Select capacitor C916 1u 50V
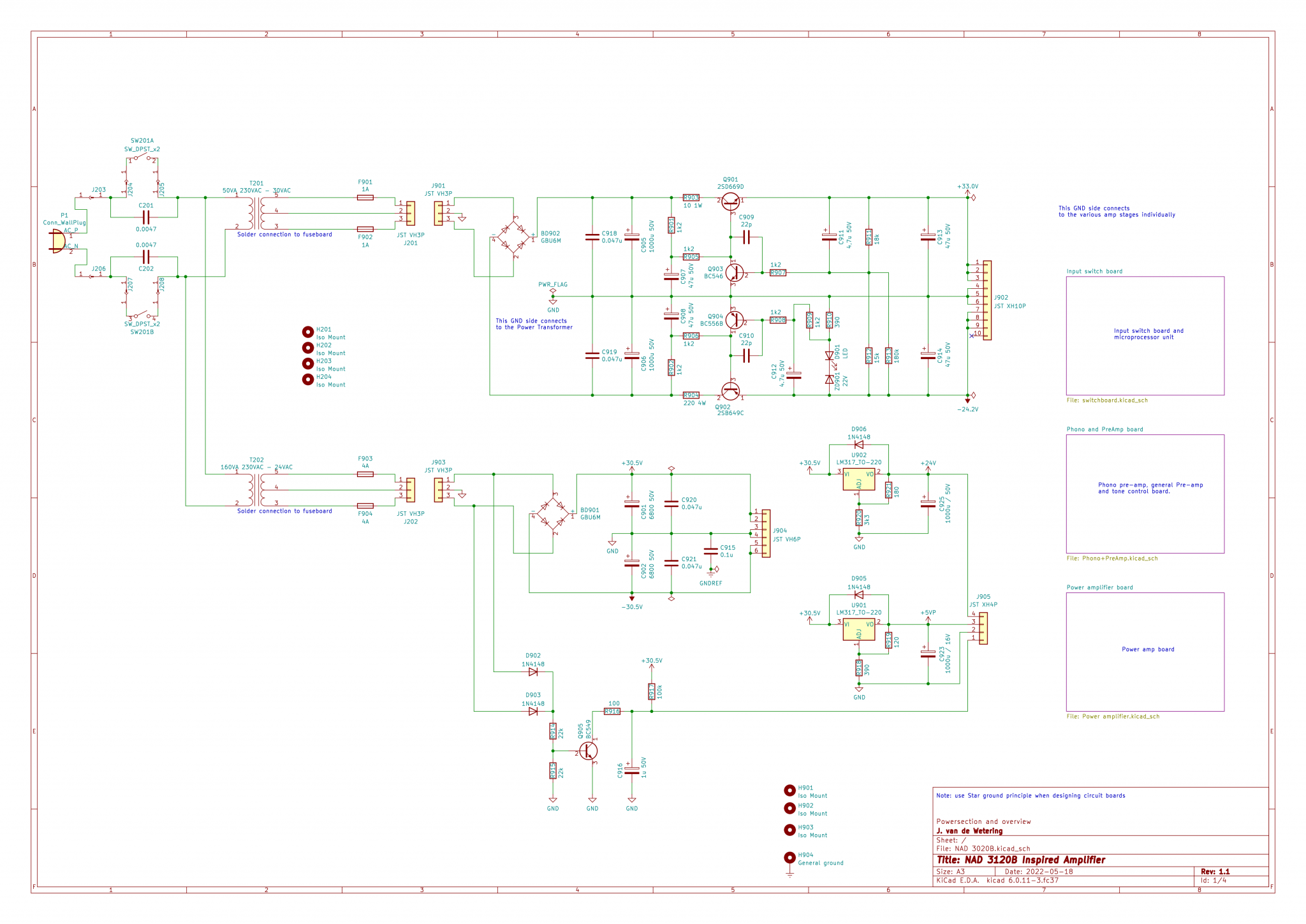The width and height of the screenshot is (1306, 924). pyautogui.click(x=631, y=770)
